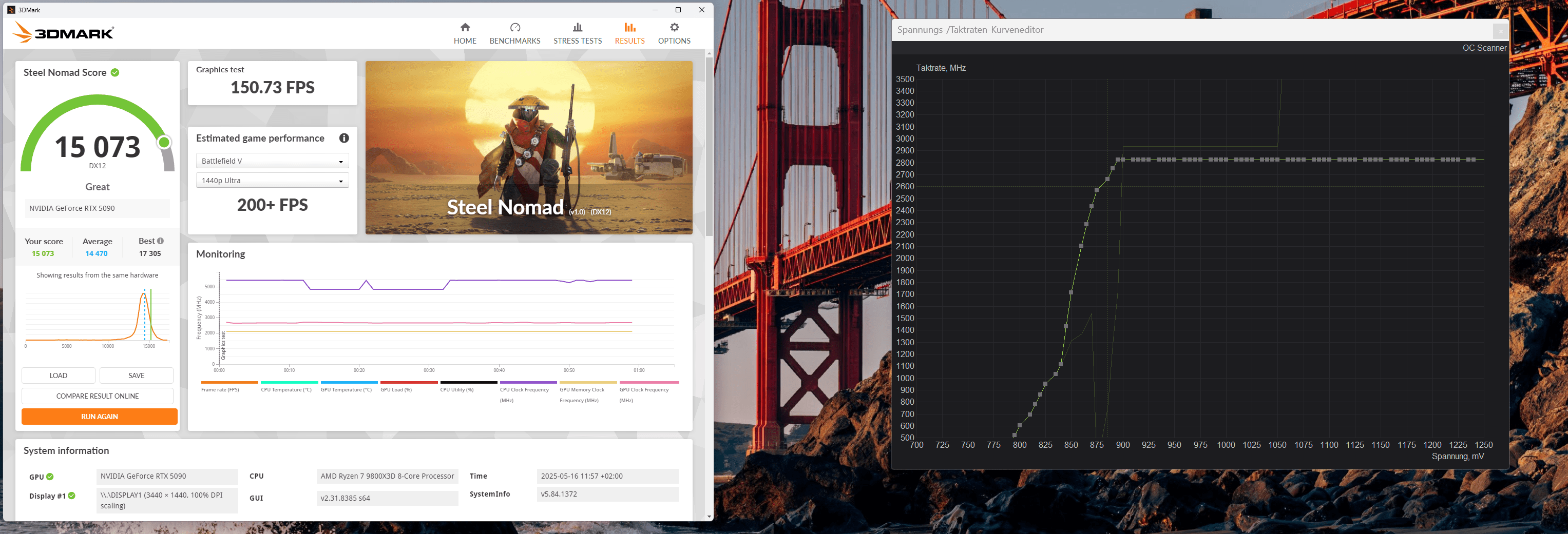Toggle CPU Utility (%) legend item
The image size is (1568, 534).
468,387
